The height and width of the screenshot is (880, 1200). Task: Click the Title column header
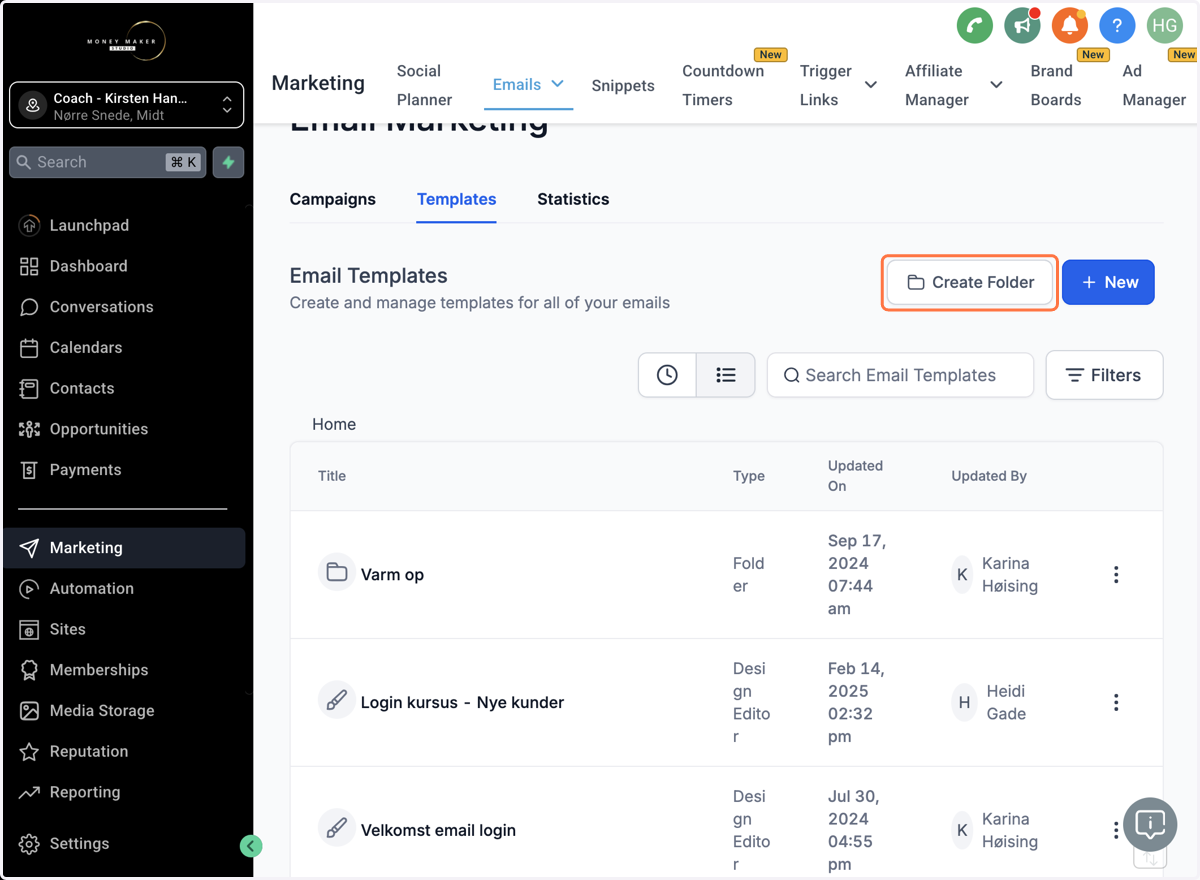332,476
